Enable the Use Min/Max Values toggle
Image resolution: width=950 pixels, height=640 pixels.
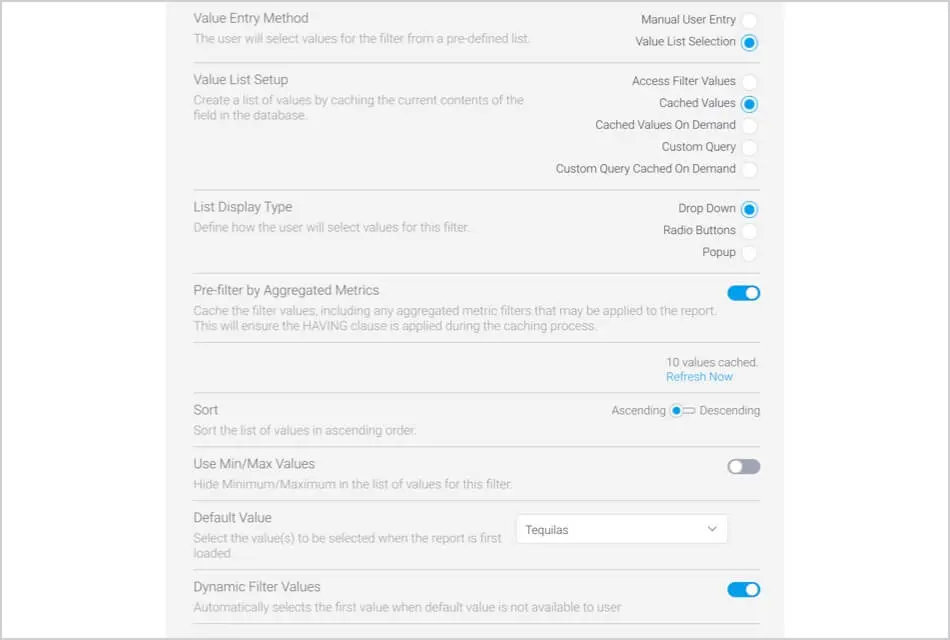click(x=743, y=466)
